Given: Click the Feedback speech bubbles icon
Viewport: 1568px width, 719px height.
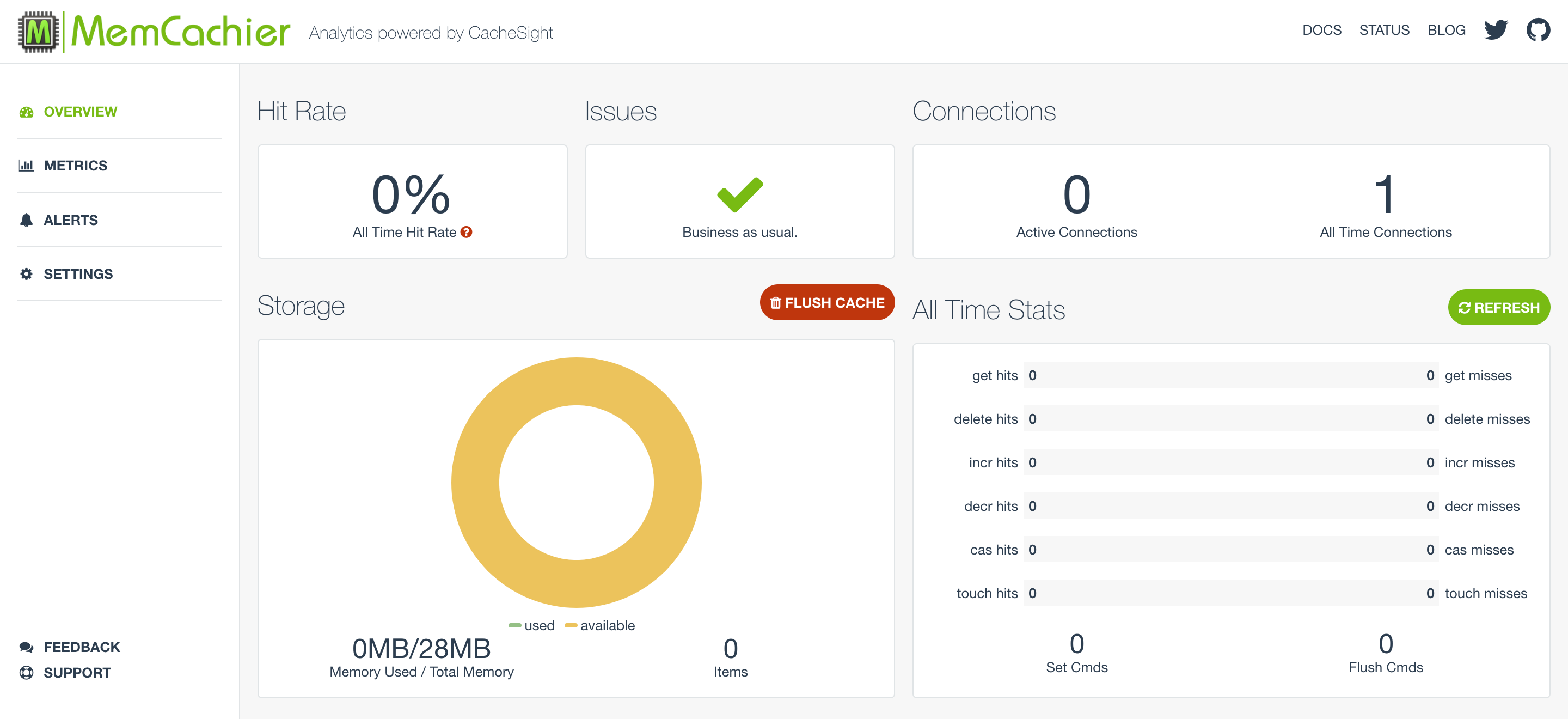Looking at the screenshot, I should (x=26, y=647).
